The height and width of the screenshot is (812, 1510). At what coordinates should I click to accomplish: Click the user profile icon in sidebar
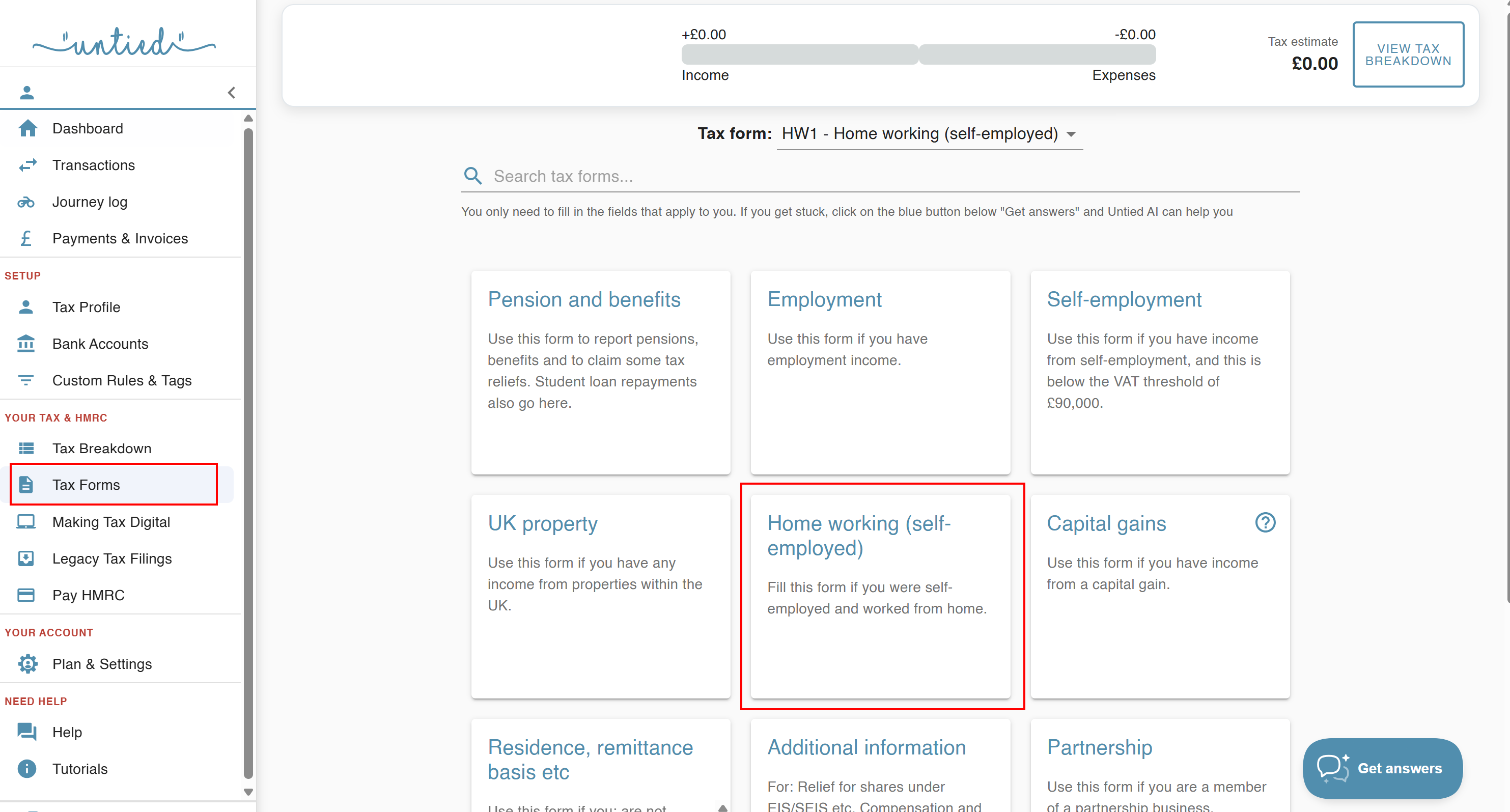[27, 93]
